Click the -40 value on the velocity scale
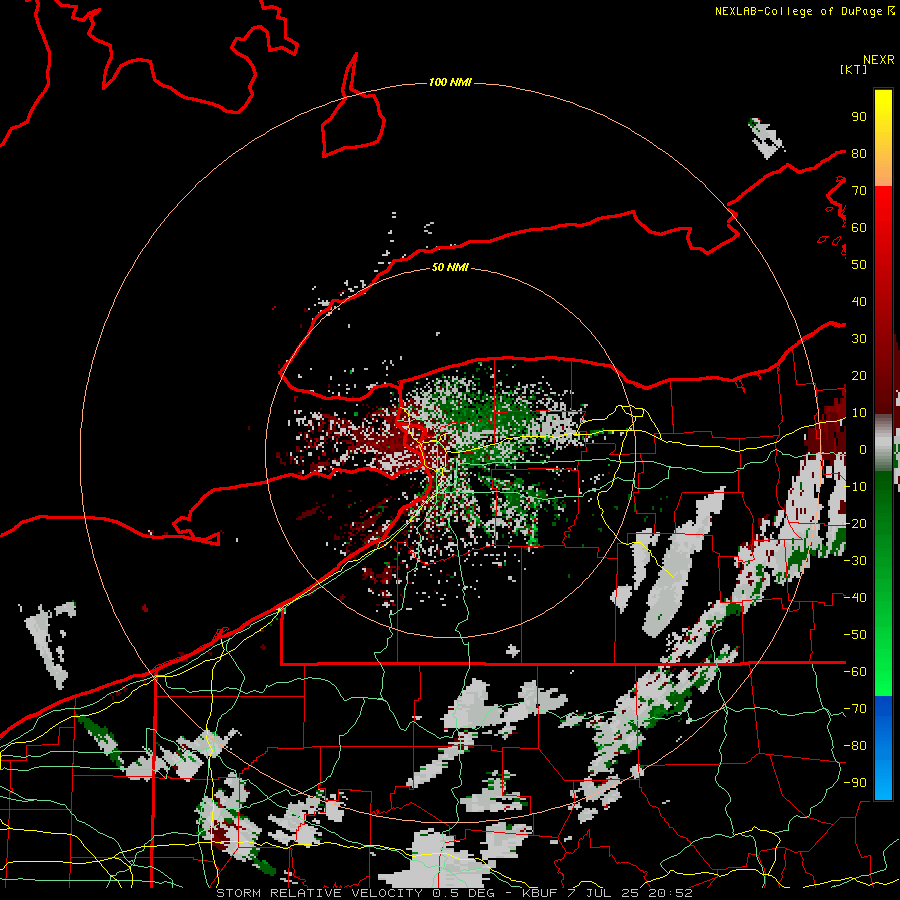The image size is (900, 900). [855, 598]
